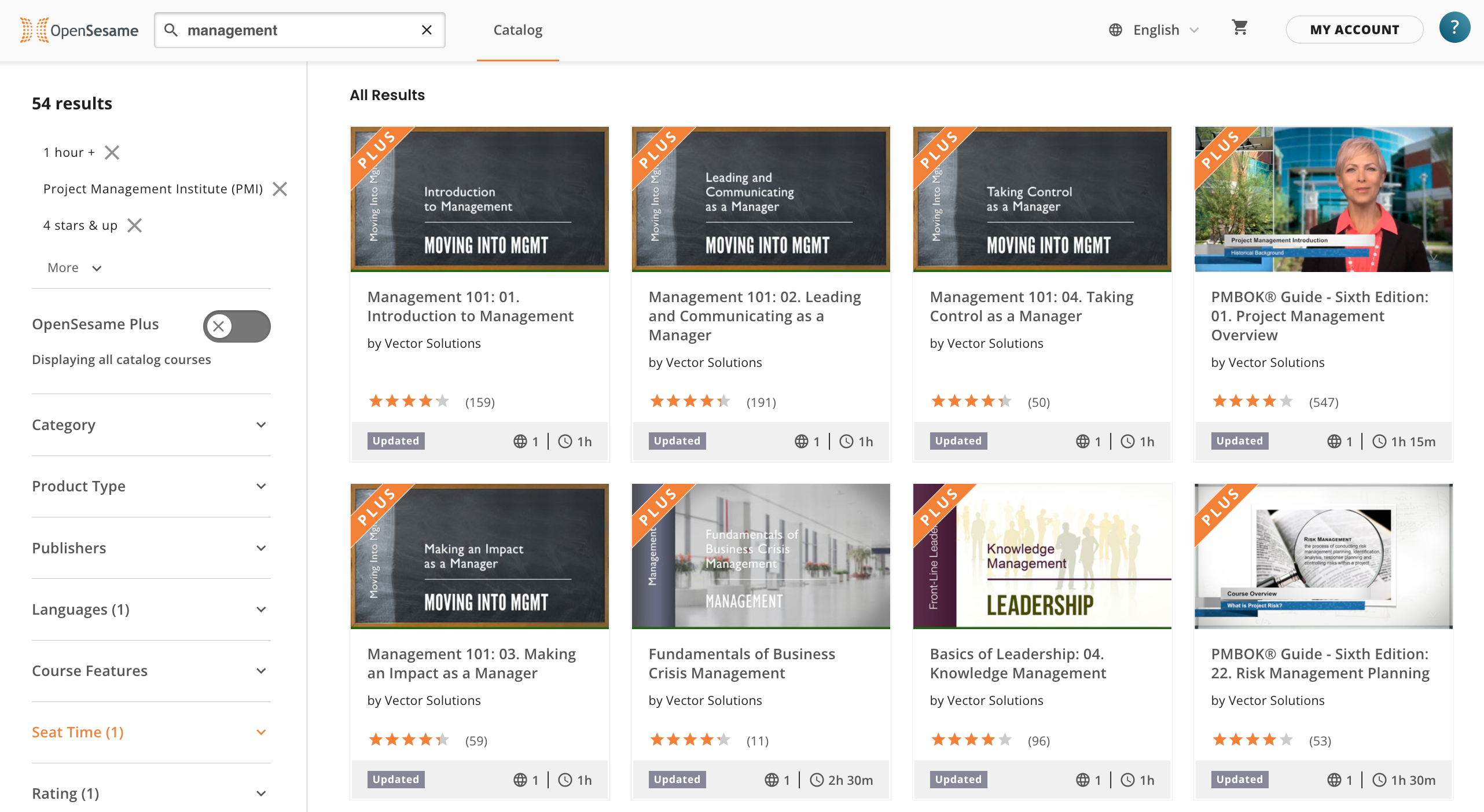
Task: Expand the Course Features filter
Action: 151,671
